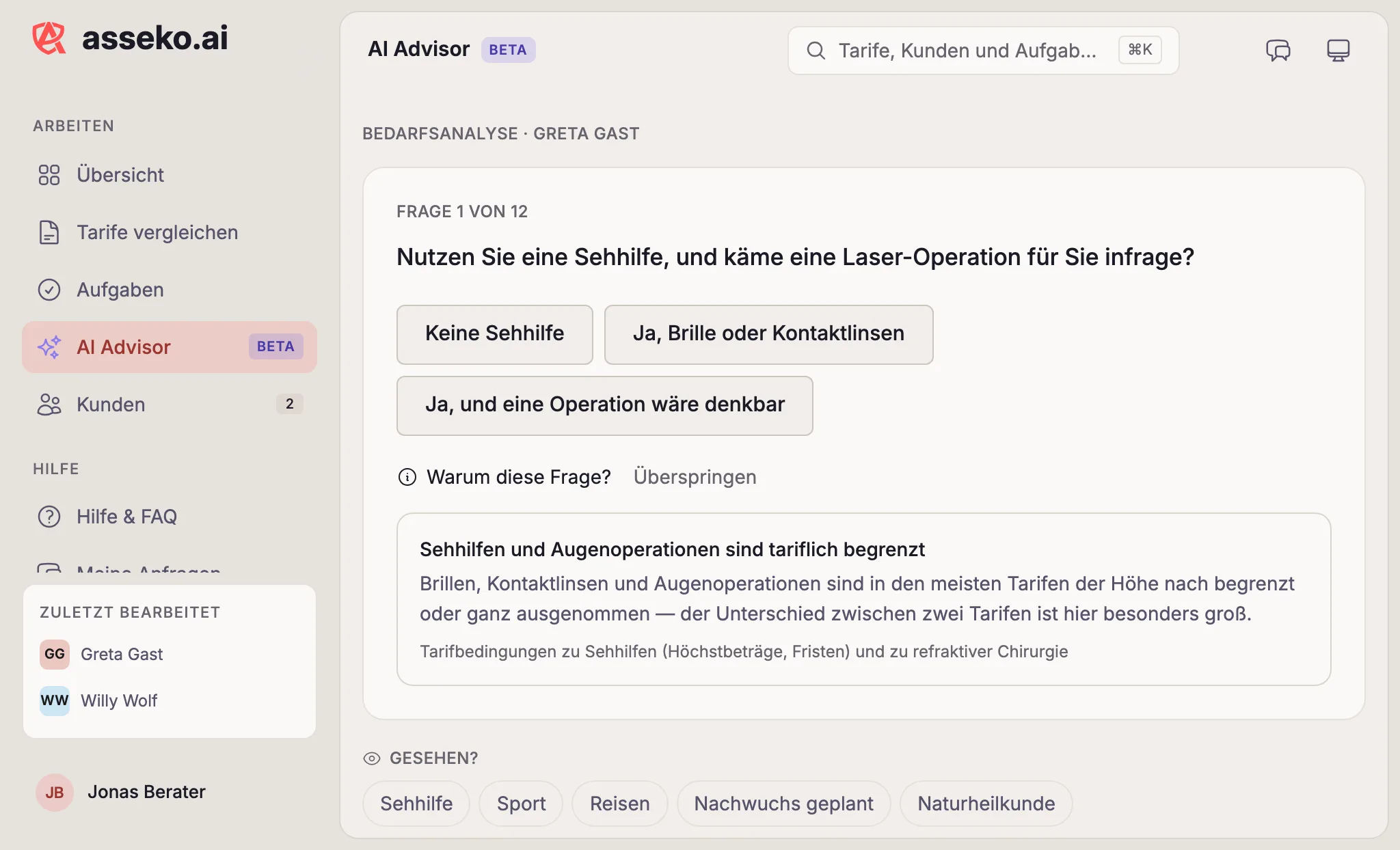
Task: Click the Hilfe & FAQ question mark icon
Action: [x=49, y=517]
